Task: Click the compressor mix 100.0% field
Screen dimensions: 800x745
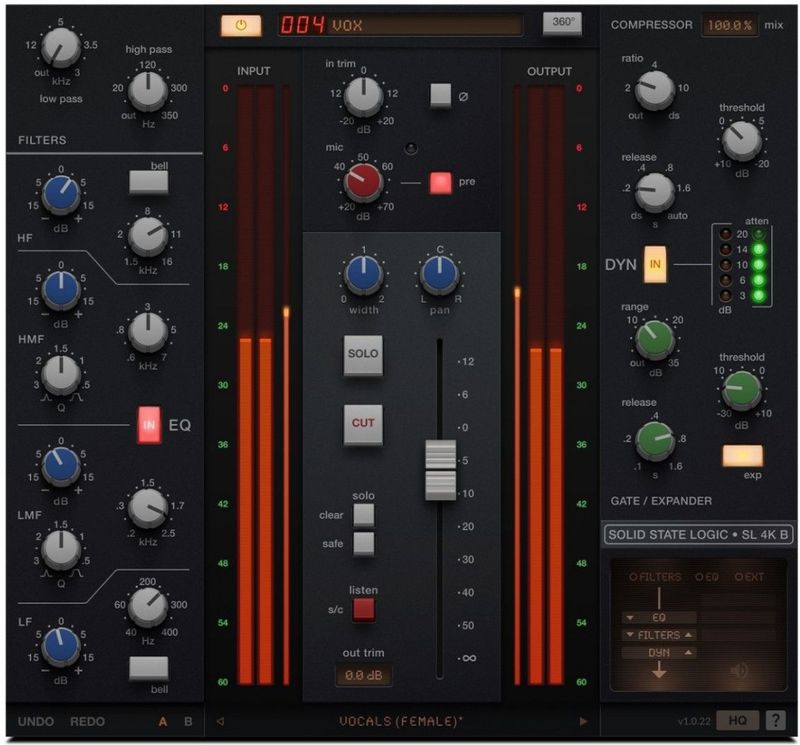Action: point(730,25)
